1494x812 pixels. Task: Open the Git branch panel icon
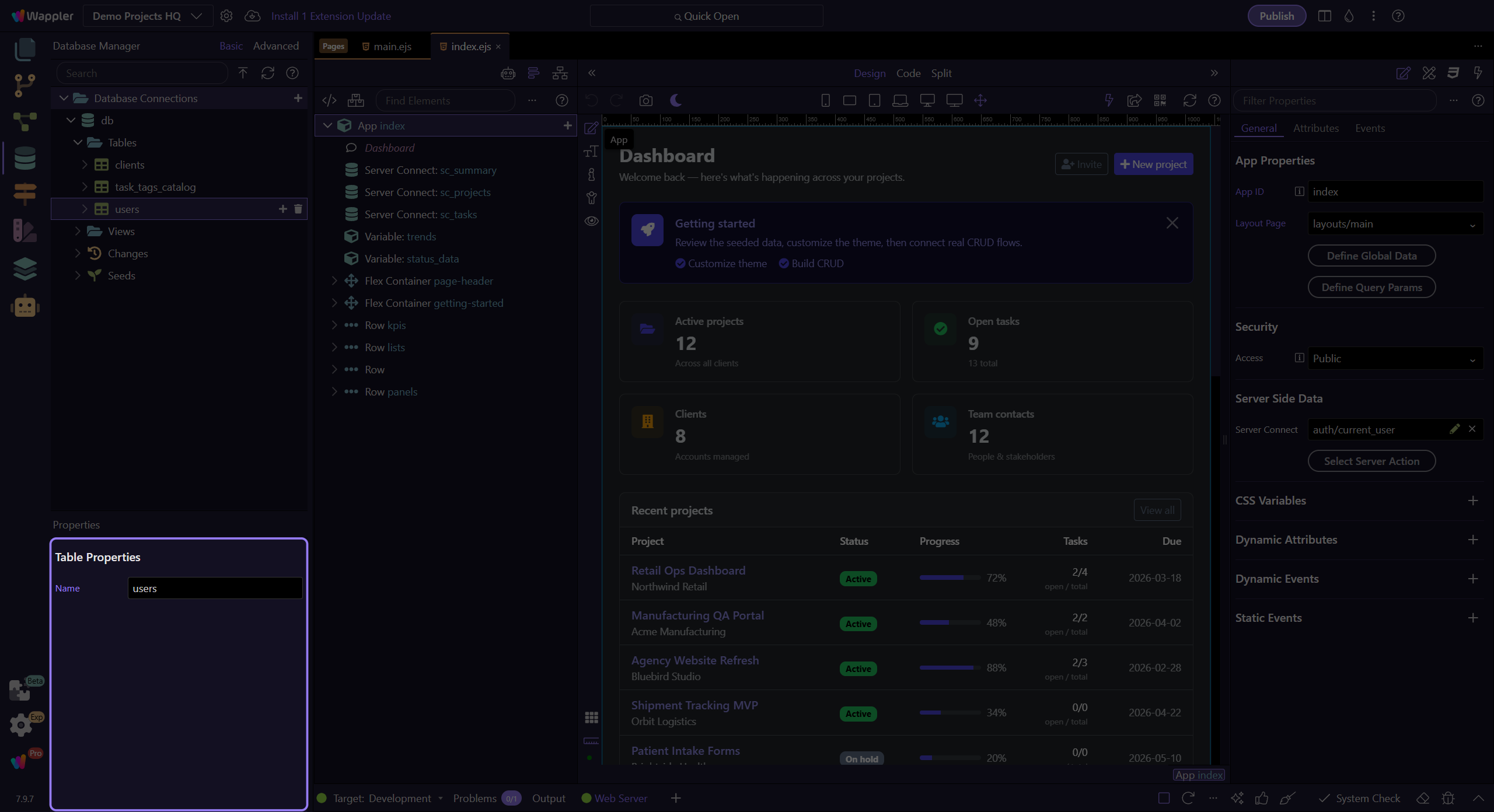pyautogui.click(x=25, y=86)
